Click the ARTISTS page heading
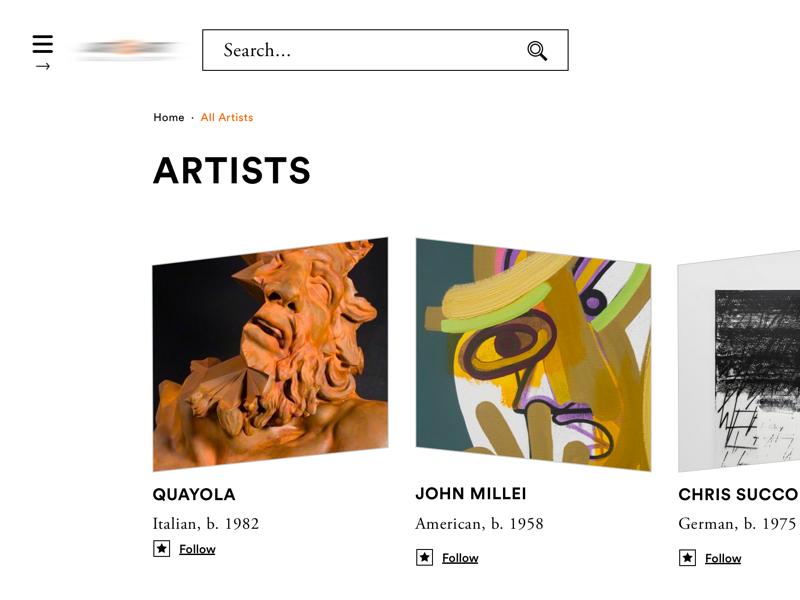The width and height of the screenshot is (800, 600). pyautogui.click(x=232, y=171)
